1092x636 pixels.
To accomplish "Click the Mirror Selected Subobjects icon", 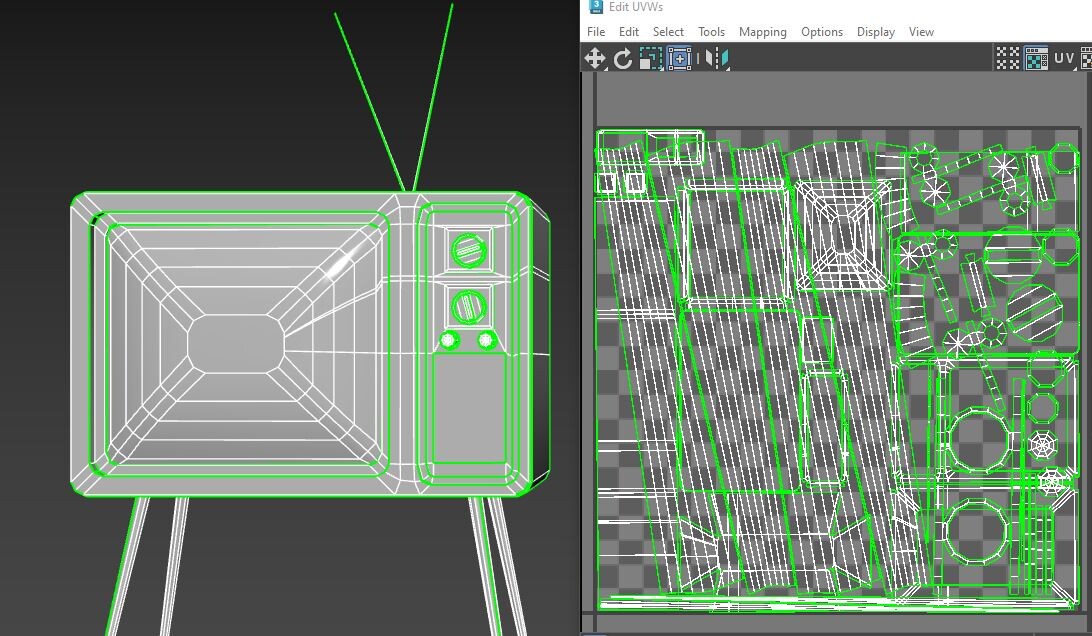I will 716,58.
